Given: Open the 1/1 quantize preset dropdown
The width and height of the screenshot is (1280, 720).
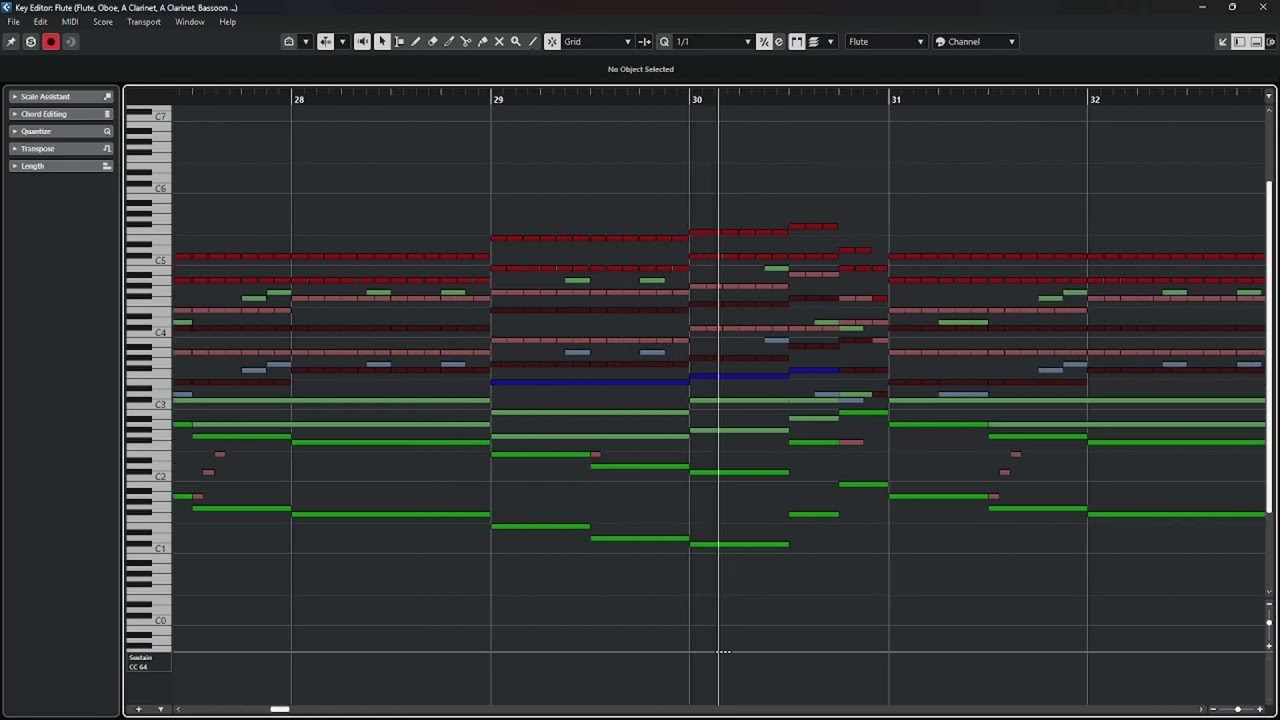Looking at the screenshot, I should coord(713,41).
